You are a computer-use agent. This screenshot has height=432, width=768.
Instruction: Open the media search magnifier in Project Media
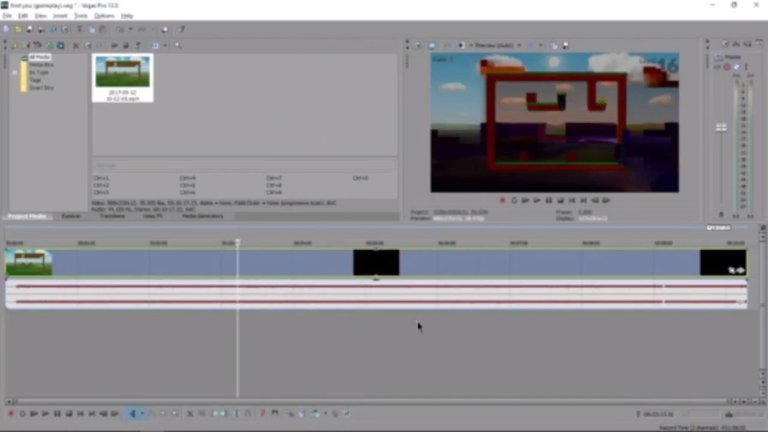point(178,45)
